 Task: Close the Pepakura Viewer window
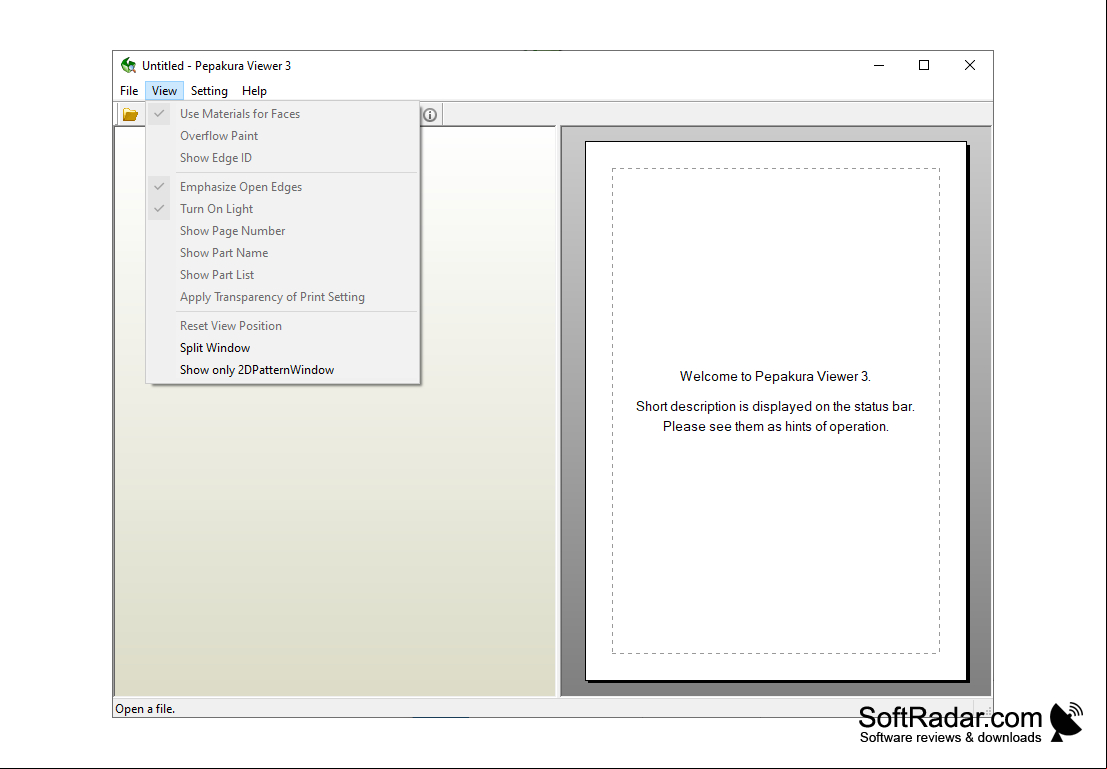tap(969, 66)
